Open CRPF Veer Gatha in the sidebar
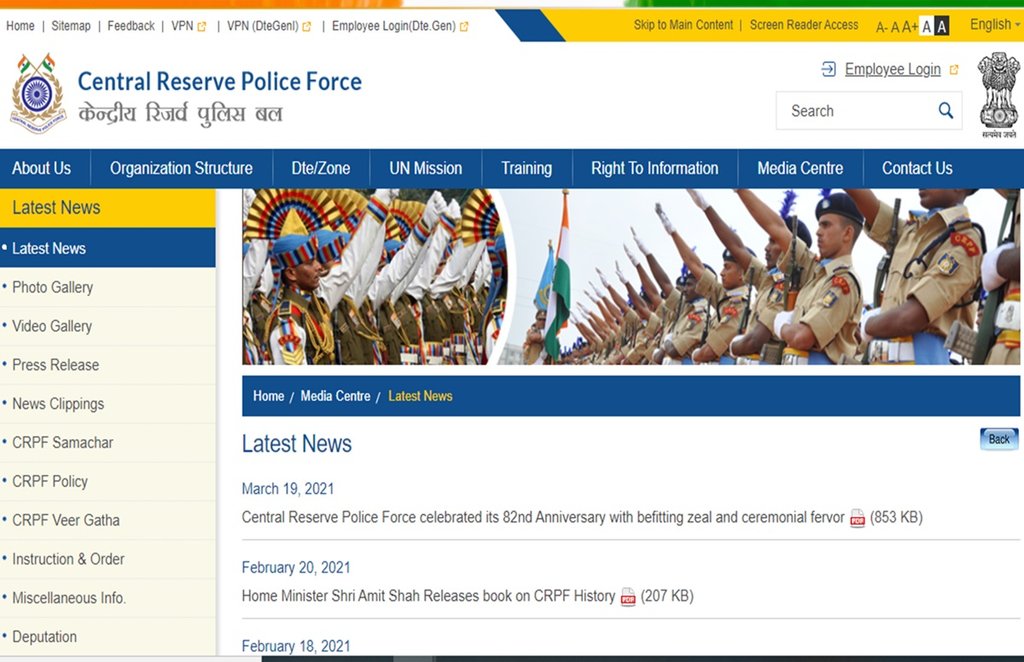1024x662 pixels. click(x=108, y=520)
